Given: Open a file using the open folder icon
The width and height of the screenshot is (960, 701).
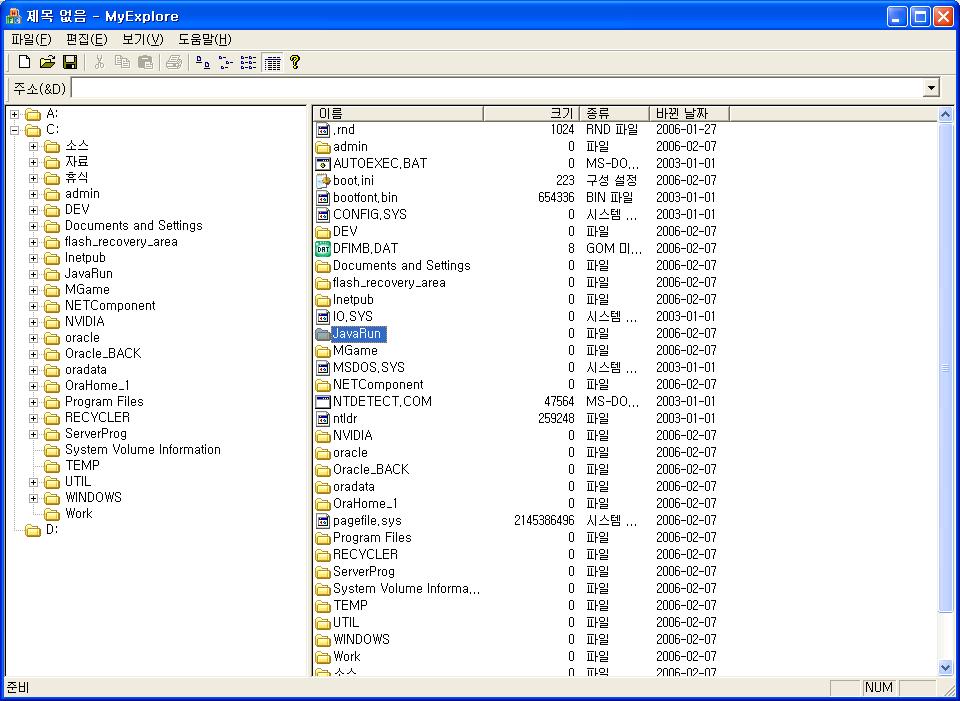Looking at the screenshot, I should tap(47, 62).
